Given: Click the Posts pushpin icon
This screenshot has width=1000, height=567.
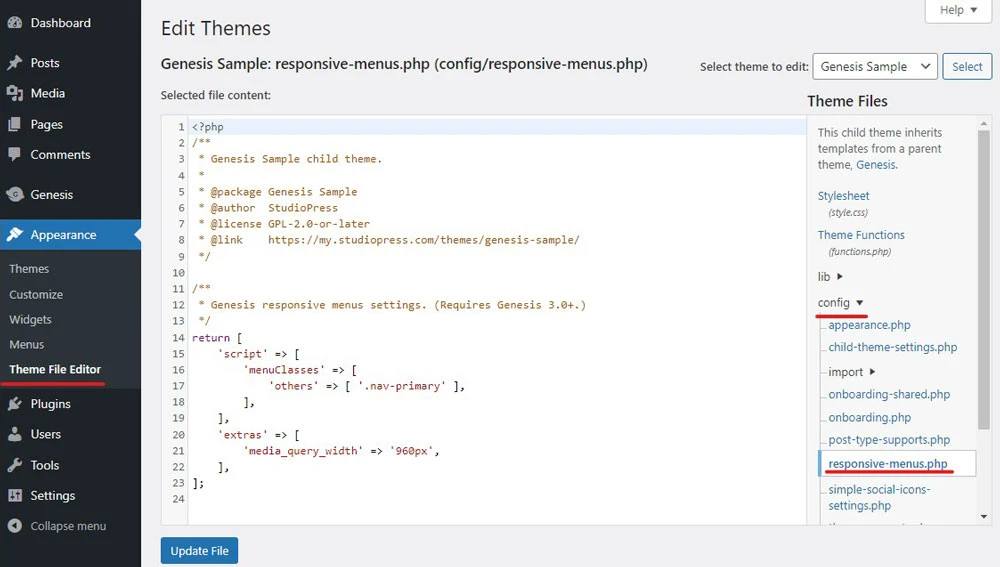Looking at the screenshot, I should pos(15,63).
